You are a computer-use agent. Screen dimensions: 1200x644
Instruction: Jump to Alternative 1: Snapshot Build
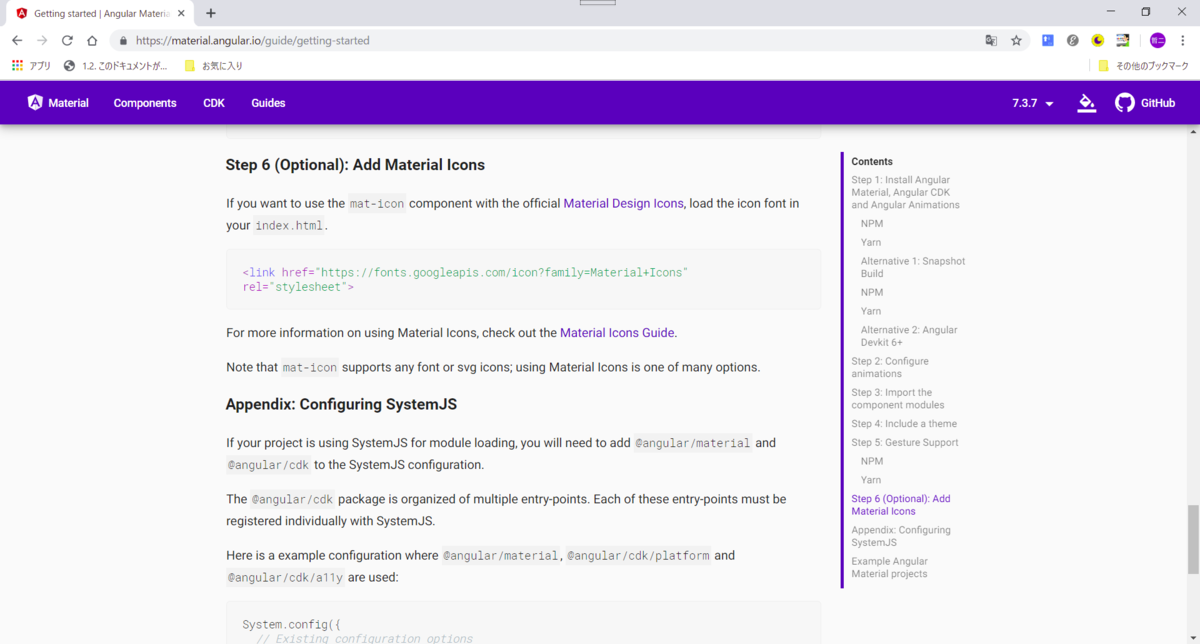click(x=913, y=267)
